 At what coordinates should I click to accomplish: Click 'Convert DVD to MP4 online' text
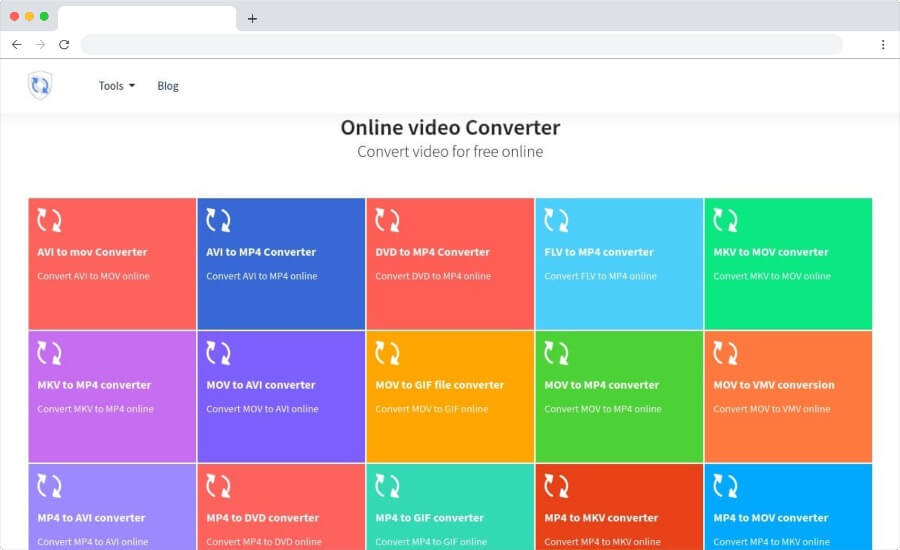433,276
